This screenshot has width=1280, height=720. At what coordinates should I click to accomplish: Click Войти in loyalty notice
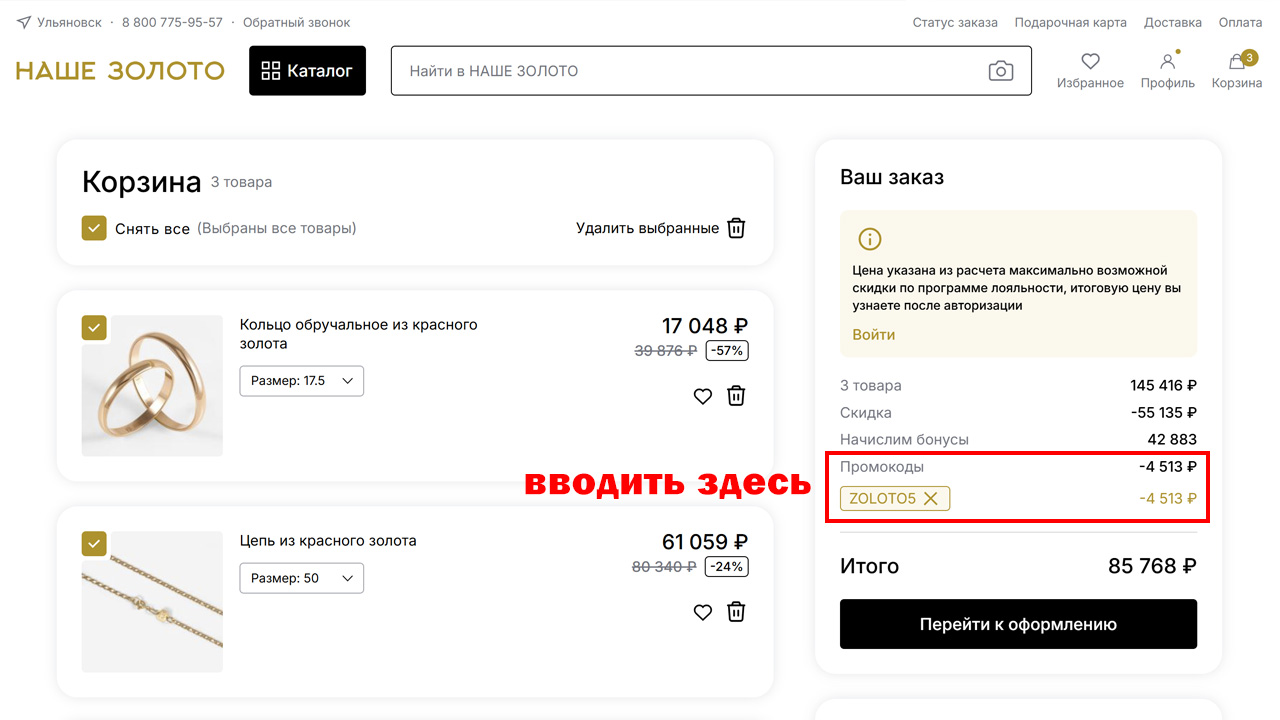(x=874, y=335)
